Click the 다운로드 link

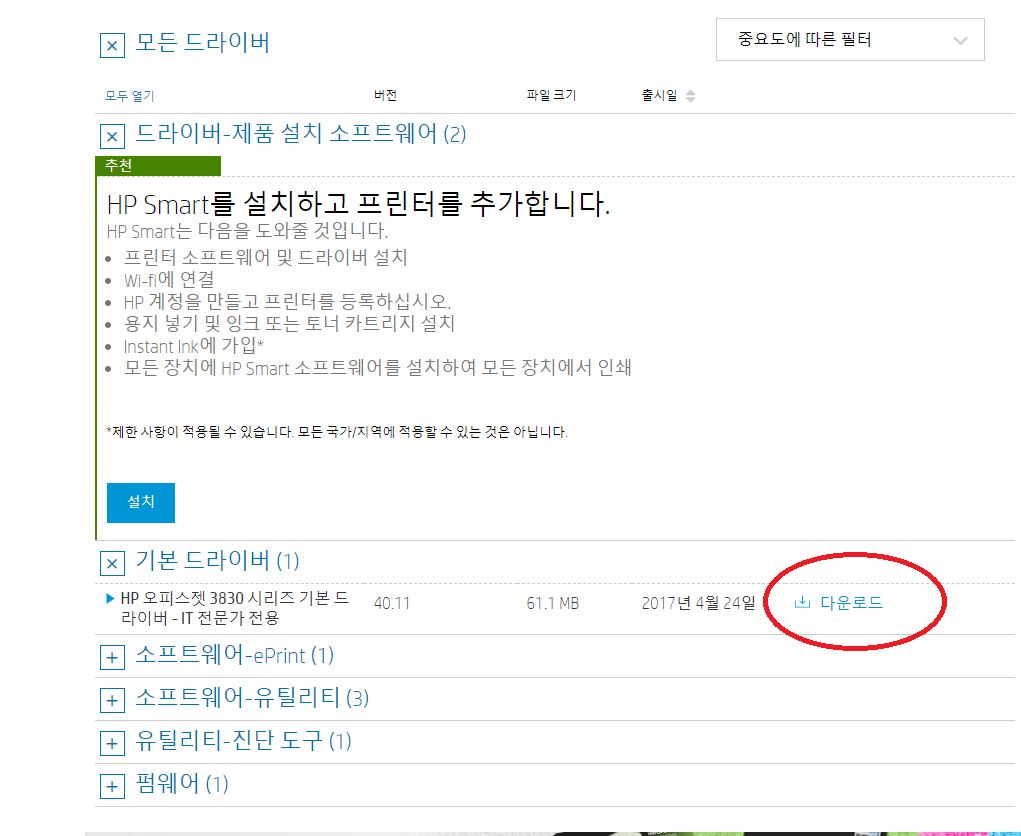pos(851,603)
